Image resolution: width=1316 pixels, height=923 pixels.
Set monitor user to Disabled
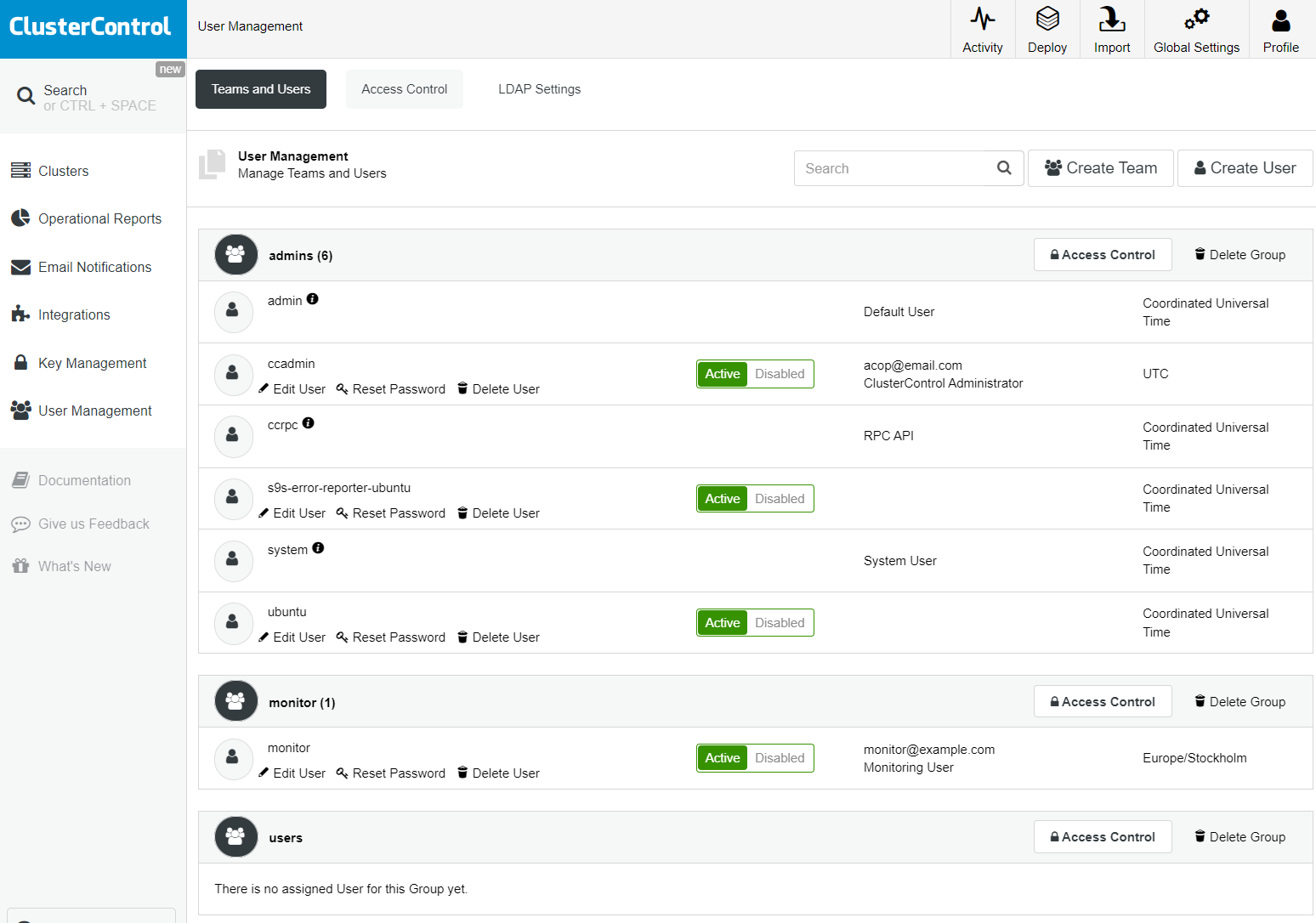(779, 757)
